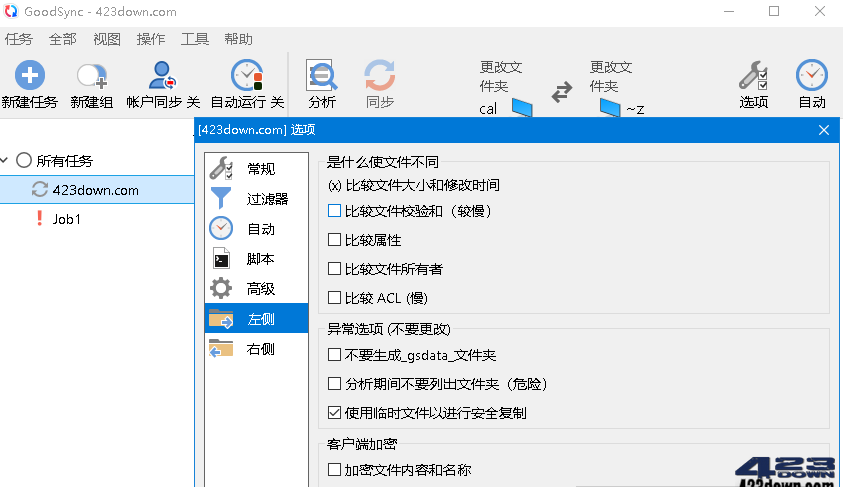Collapse the All Jobs (所有任务) tree chevron
843x487 pixels.
5,160
